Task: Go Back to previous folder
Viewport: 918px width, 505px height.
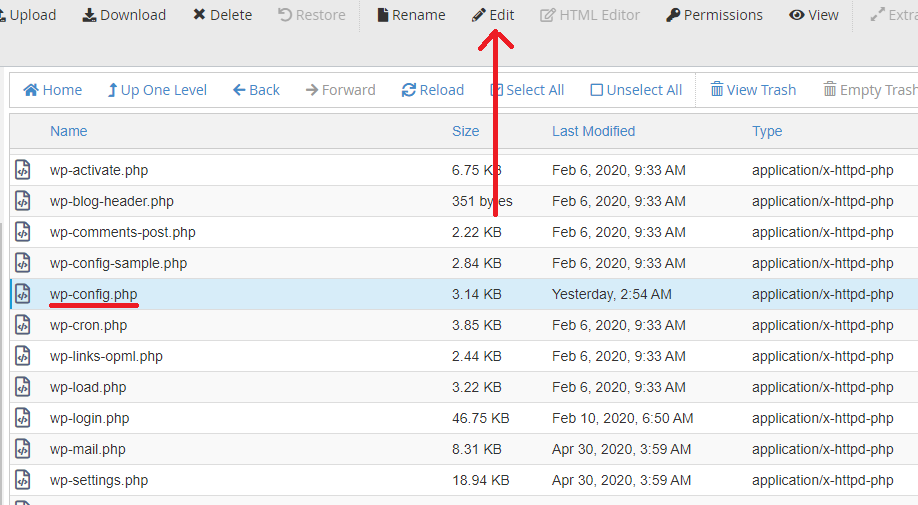Action: [x=256, y=90]
